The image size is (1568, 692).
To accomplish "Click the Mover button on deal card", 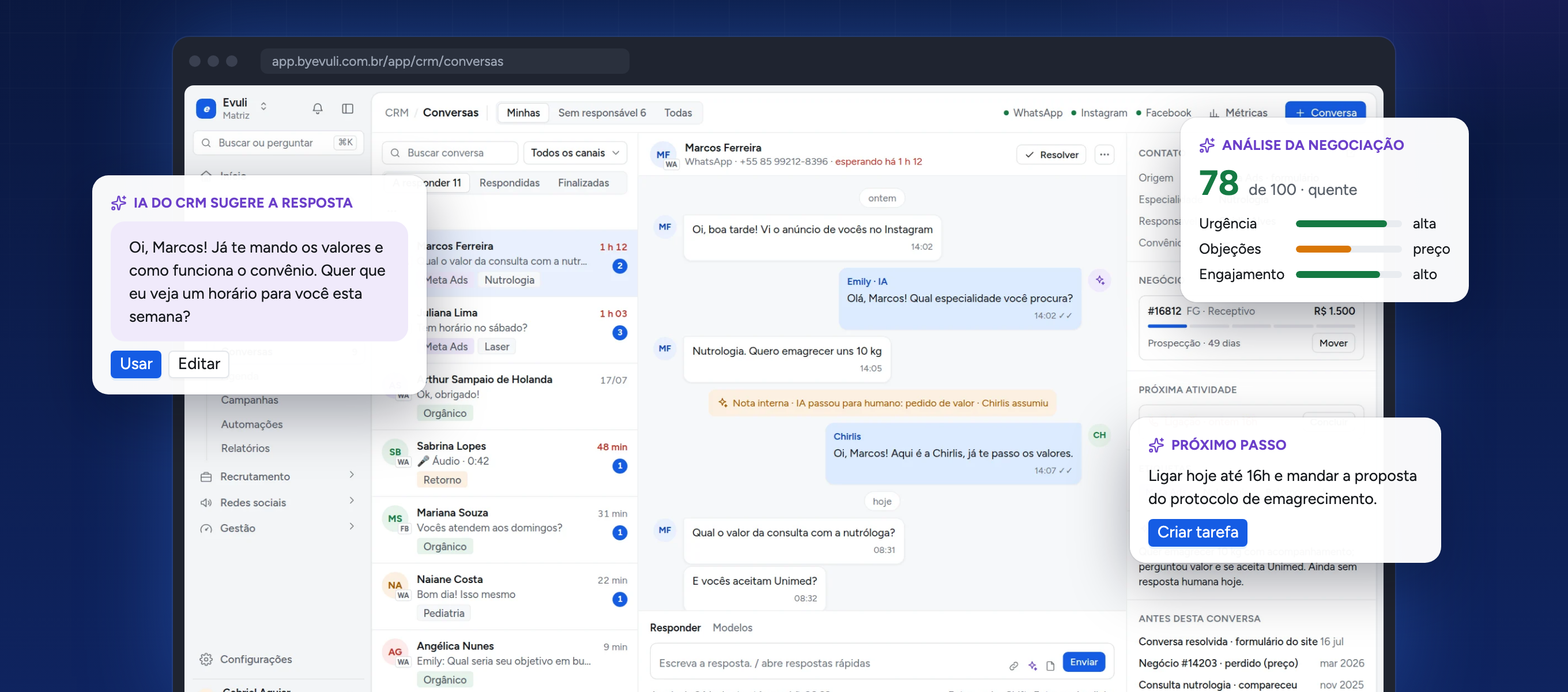I will tap(1333, 343).
